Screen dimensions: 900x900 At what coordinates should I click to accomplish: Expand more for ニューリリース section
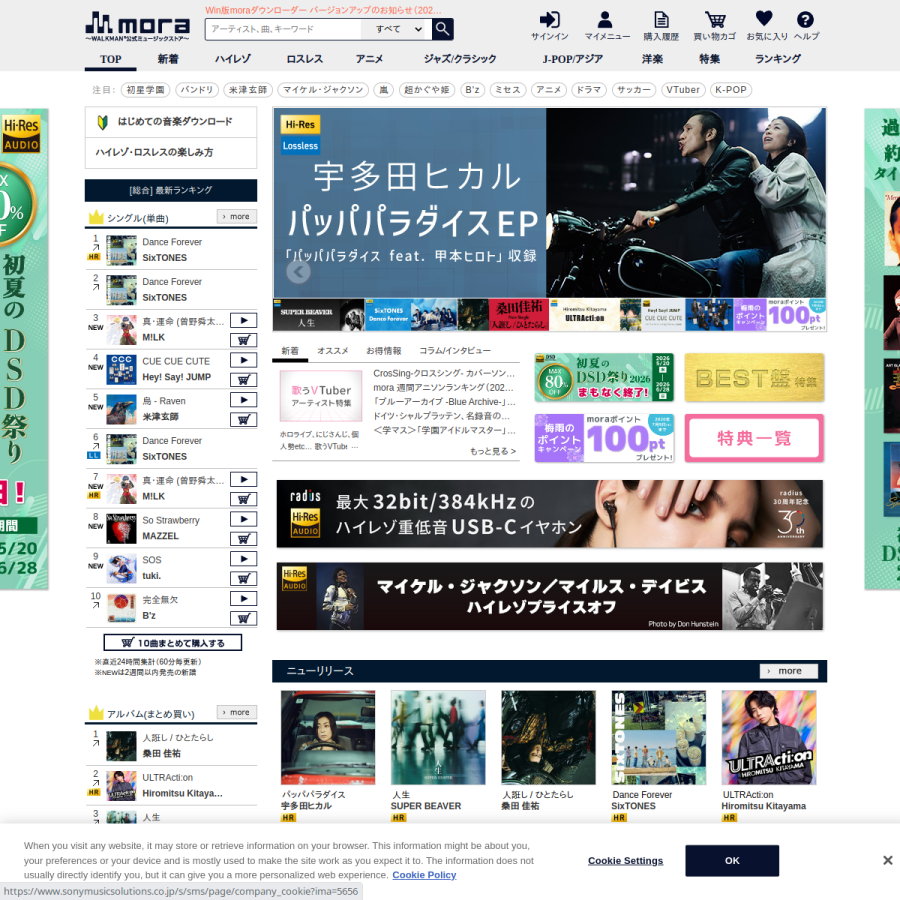789,671
